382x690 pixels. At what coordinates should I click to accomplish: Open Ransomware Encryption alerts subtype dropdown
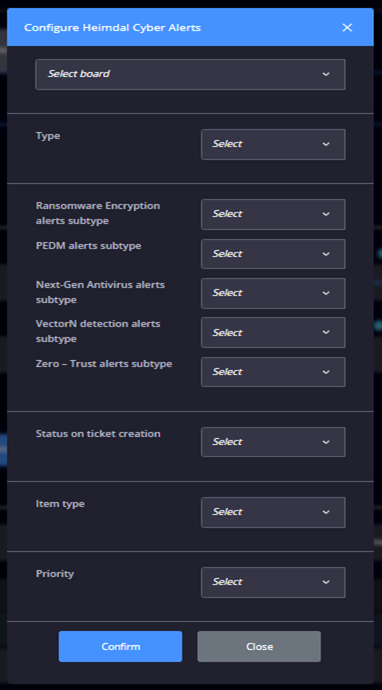(273, 214)
